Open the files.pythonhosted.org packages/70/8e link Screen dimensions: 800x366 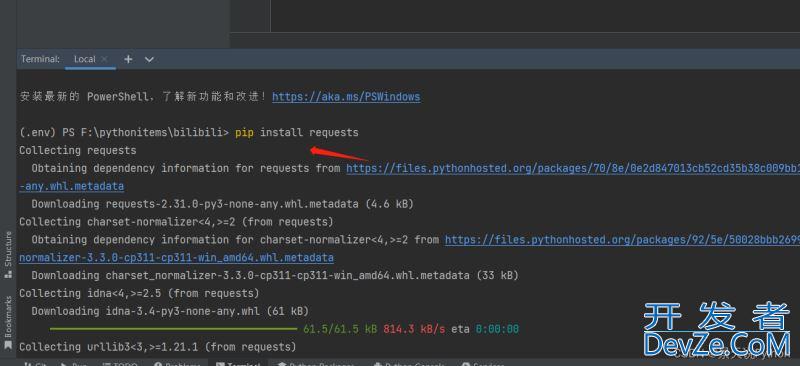(573, 168)
